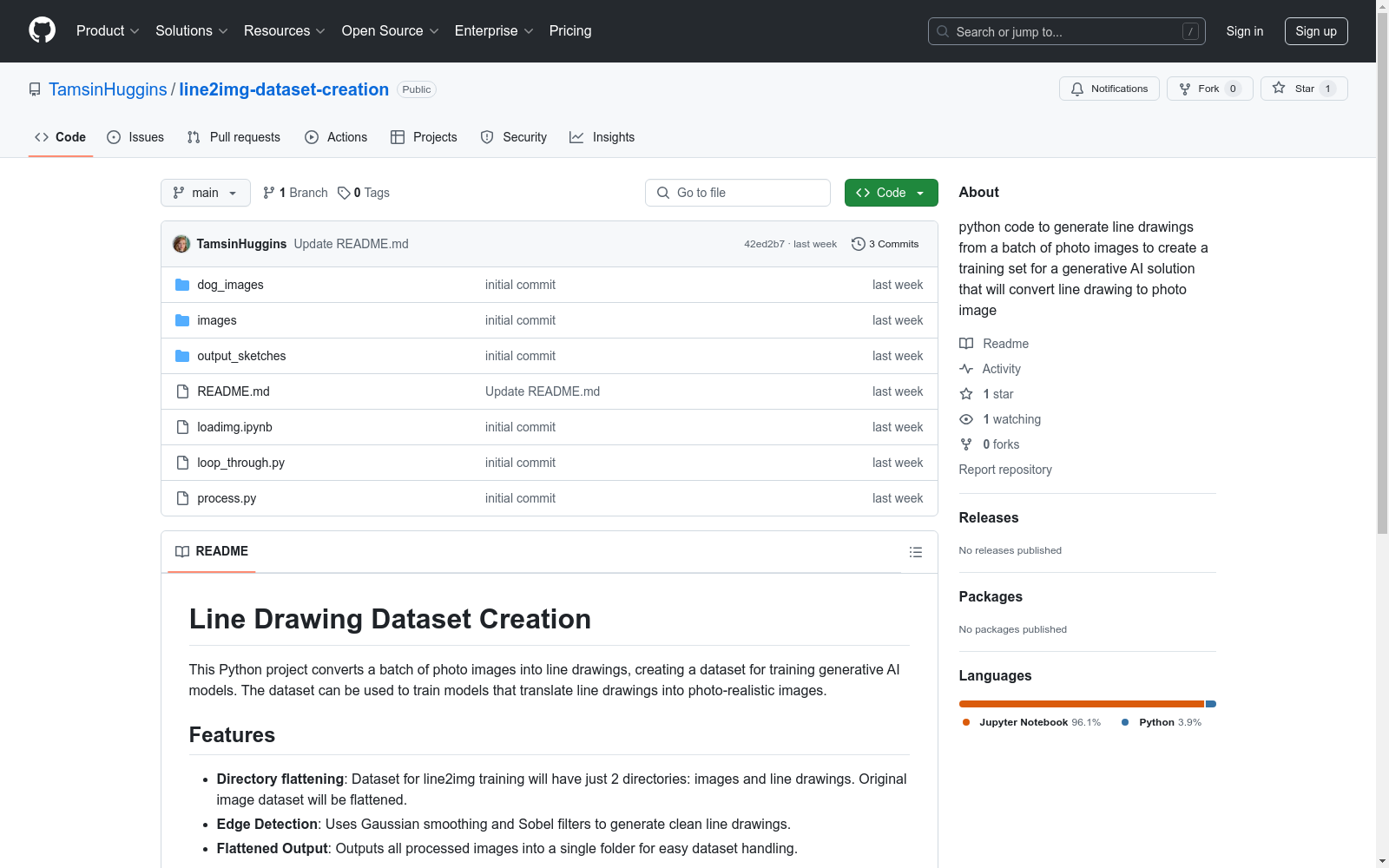The height and width of the screenshot is (868, 1389).
Task: Open commit hash 42ed2b7
Action: click(x=764, y=244)
